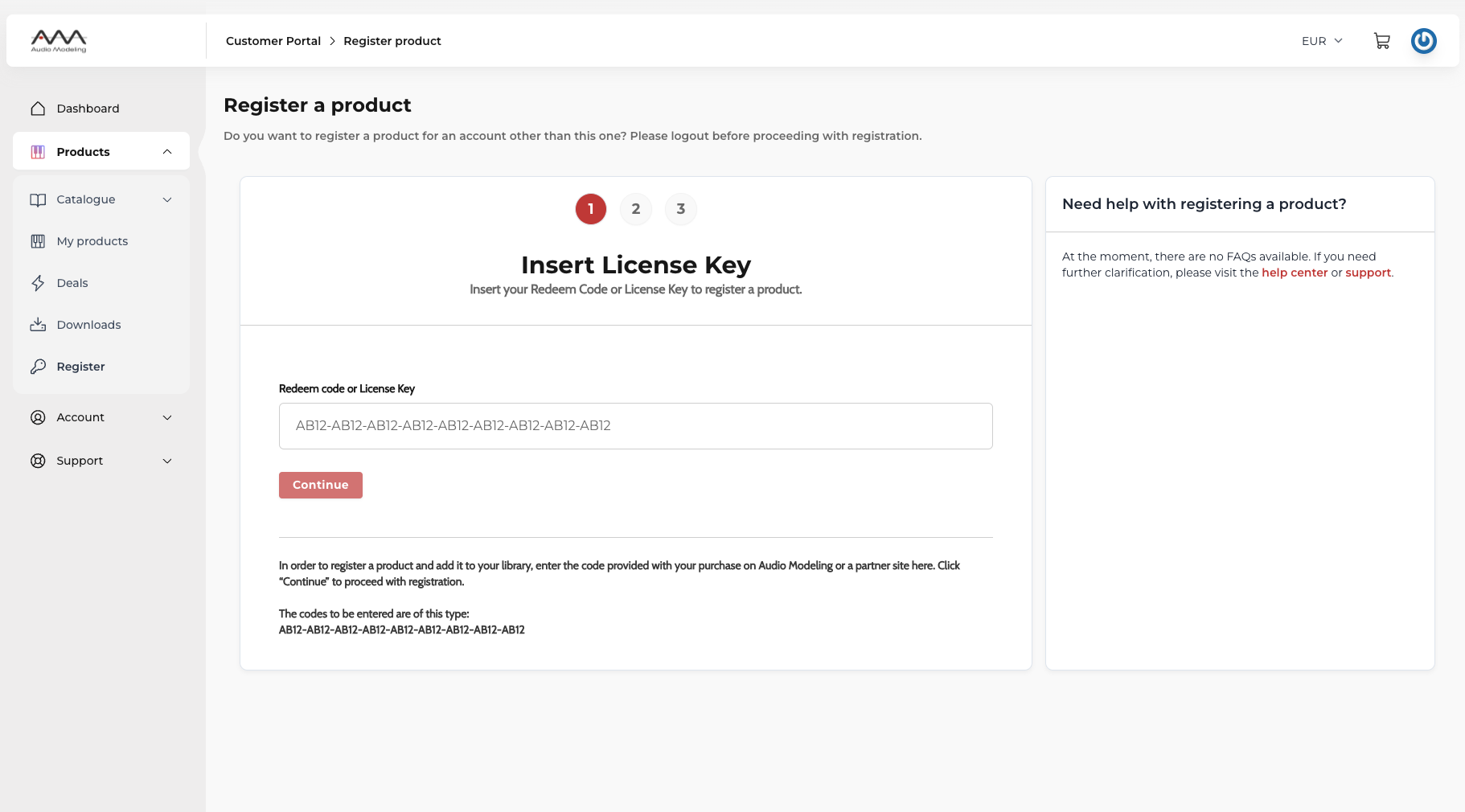The image size is (1465, 812).
Task: Collapse the Products section chevron
Action: [x=167, y=152]
